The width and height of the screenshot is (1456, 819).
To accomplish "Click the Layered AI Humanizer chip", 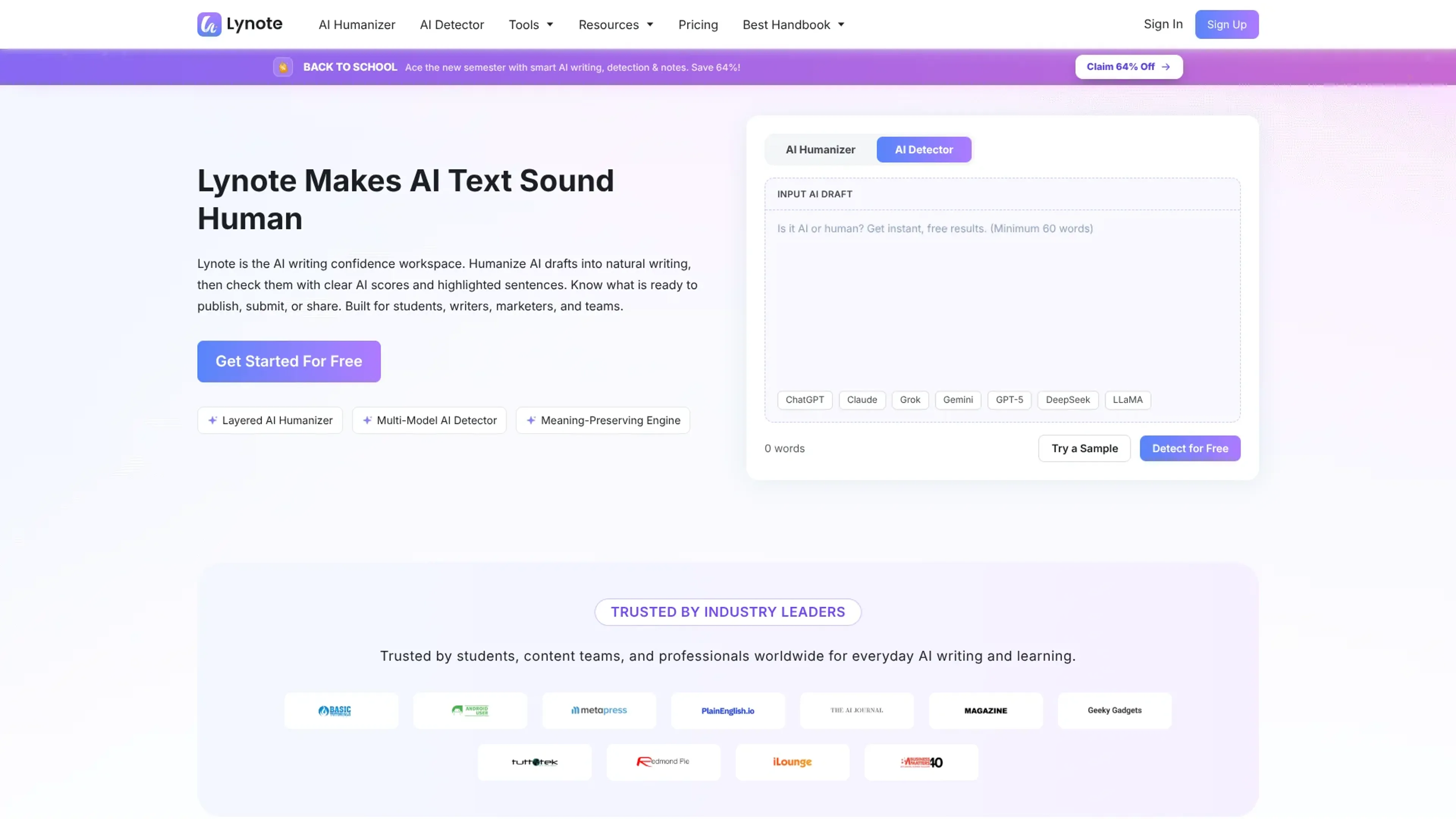I will click(270, 420).
